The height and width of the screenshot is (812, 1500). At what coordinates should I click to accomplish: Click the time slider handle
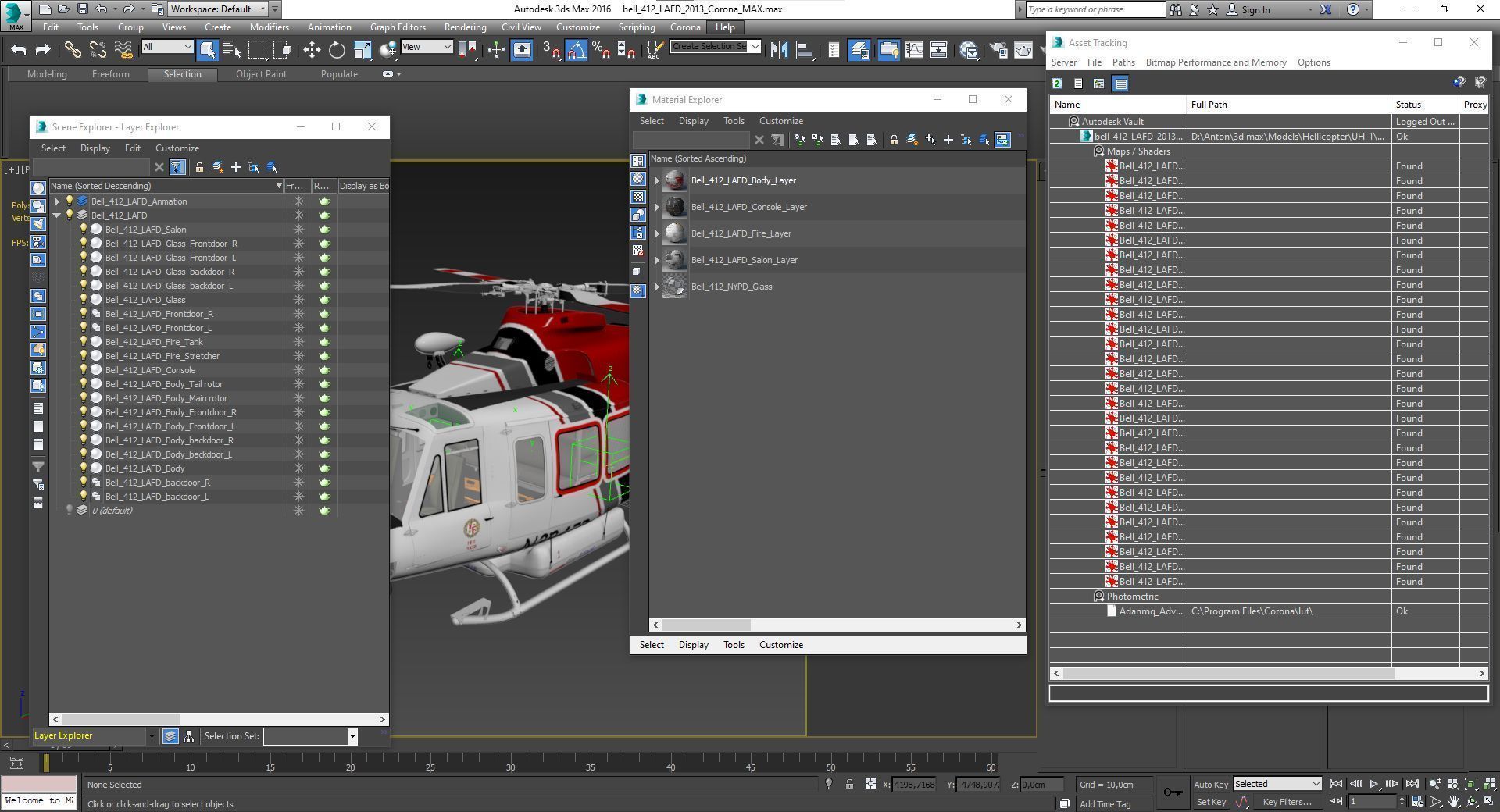(x=46, y=763)
